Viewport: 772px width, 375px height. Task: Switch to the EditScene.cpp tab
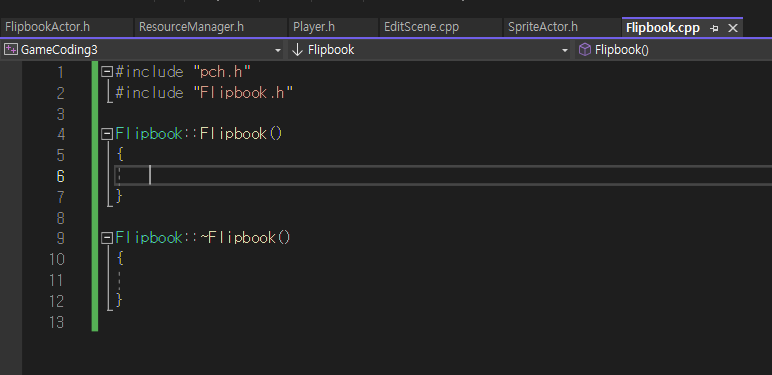pyautogui.click(x=421, y=27)
